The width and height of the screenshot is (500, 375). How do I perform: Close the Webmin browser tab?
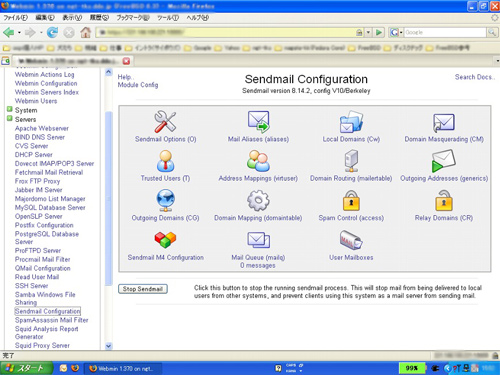[x=126, y=61]
